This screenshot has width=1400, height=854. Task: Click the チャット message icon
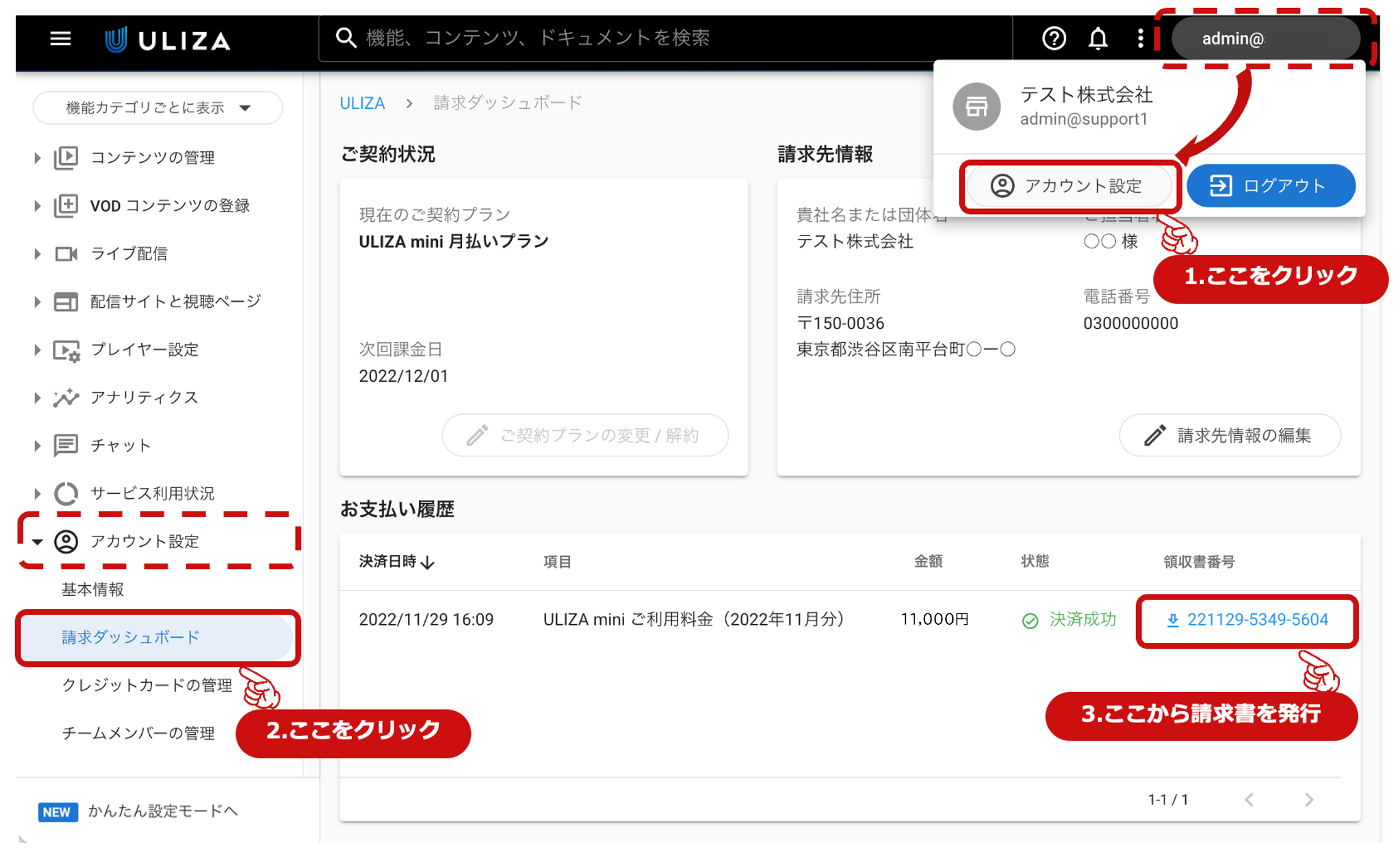click(66, 445)
